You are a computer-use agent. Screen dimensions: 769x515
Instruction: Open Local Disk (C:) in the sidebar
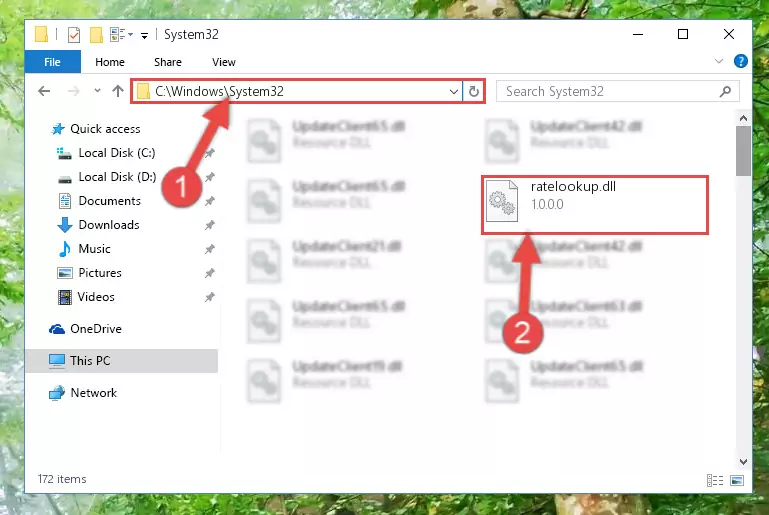[106, 153]
